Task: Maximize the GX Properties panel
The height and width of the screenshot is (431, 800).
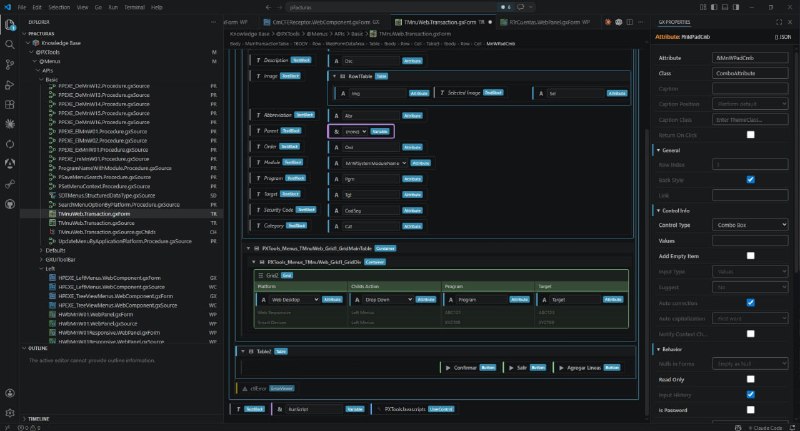Action: coord(779,22)
